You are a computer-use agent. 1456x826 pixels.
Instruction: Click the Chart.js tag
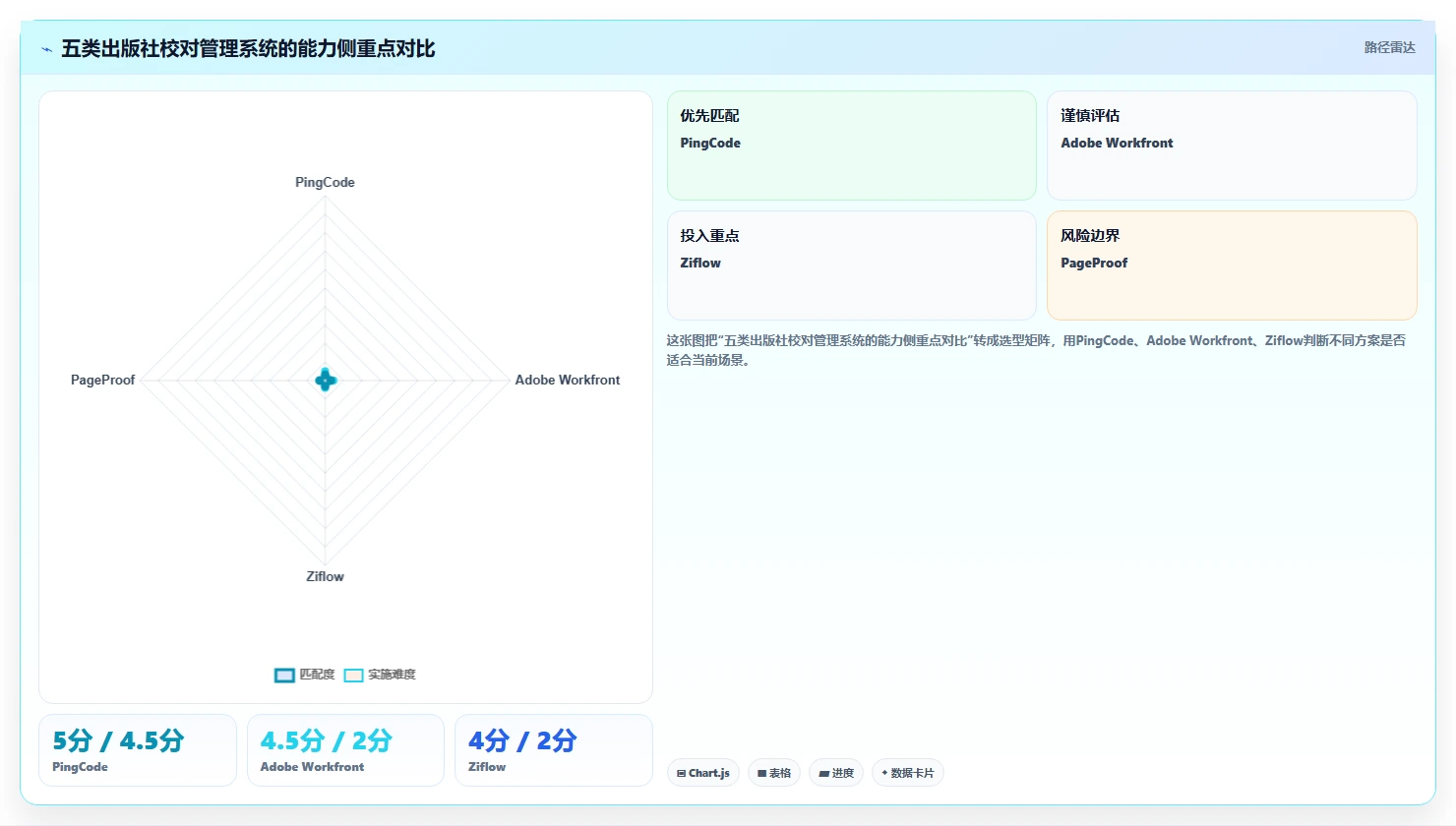point(703,773)
